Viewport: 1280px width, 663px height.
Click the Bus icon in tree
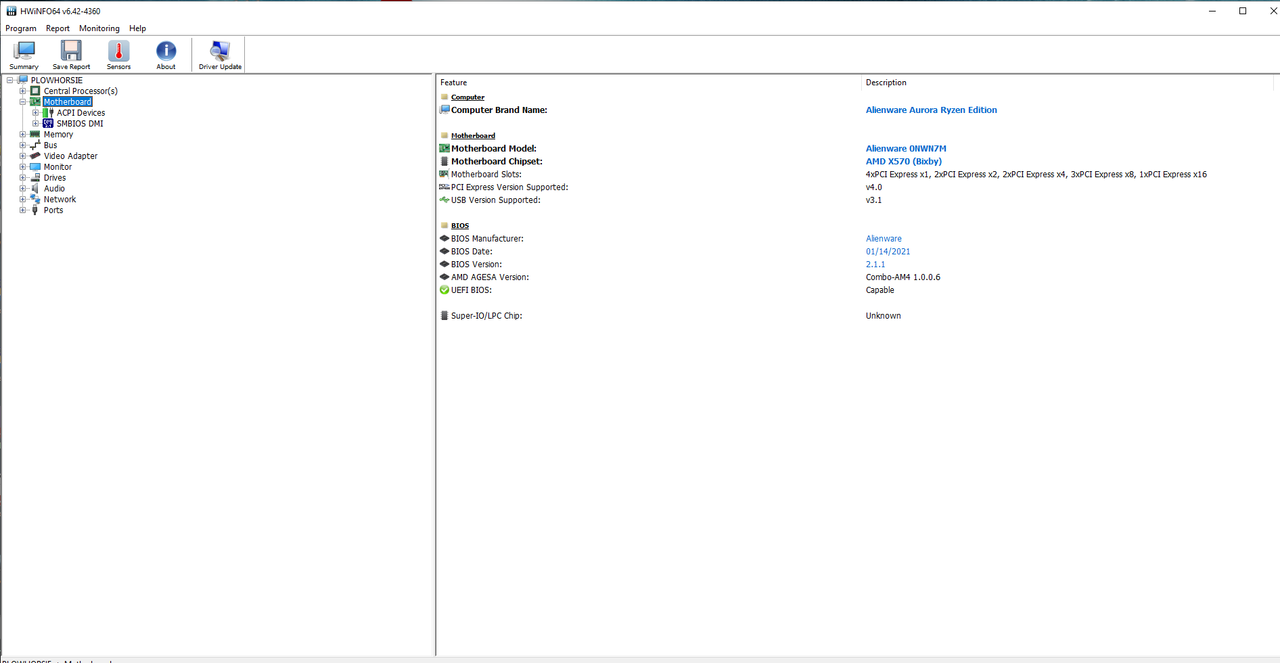tap(35, 145)
